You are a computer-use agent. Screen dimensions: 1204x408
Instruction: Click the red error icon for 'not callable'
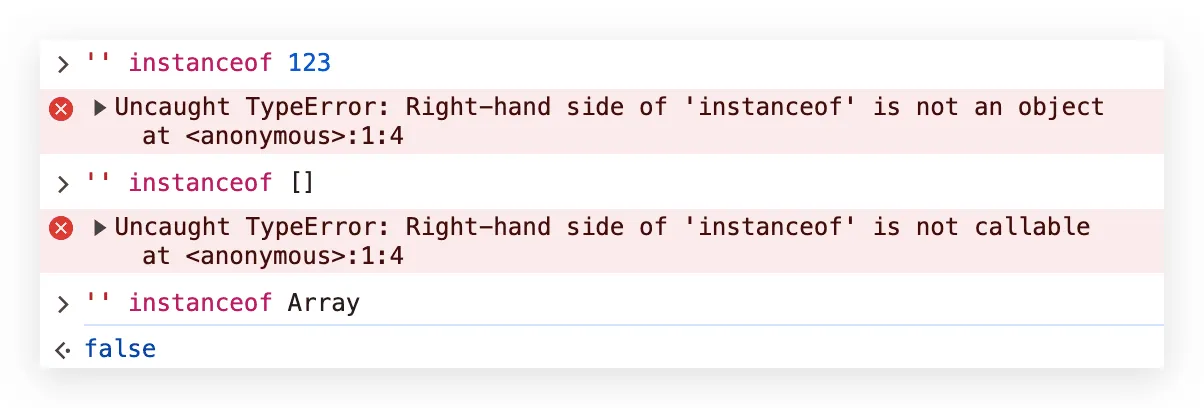(61, 229)
